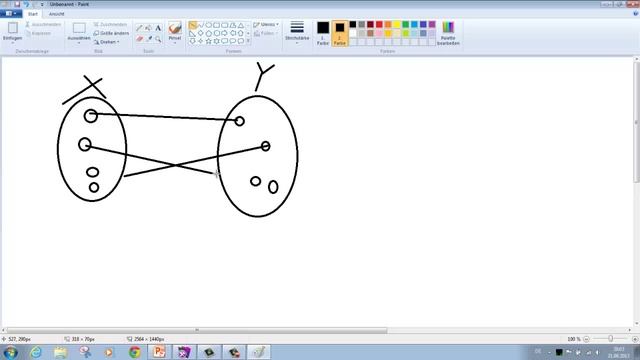This screenshot has width=640, height=360.
Task: Select the highlighted Line shape
Action: tap(193, 25)
